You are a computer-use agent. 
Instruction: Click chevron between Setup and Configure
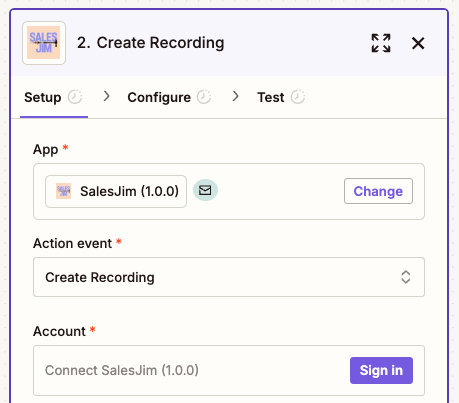coord(106,96)
